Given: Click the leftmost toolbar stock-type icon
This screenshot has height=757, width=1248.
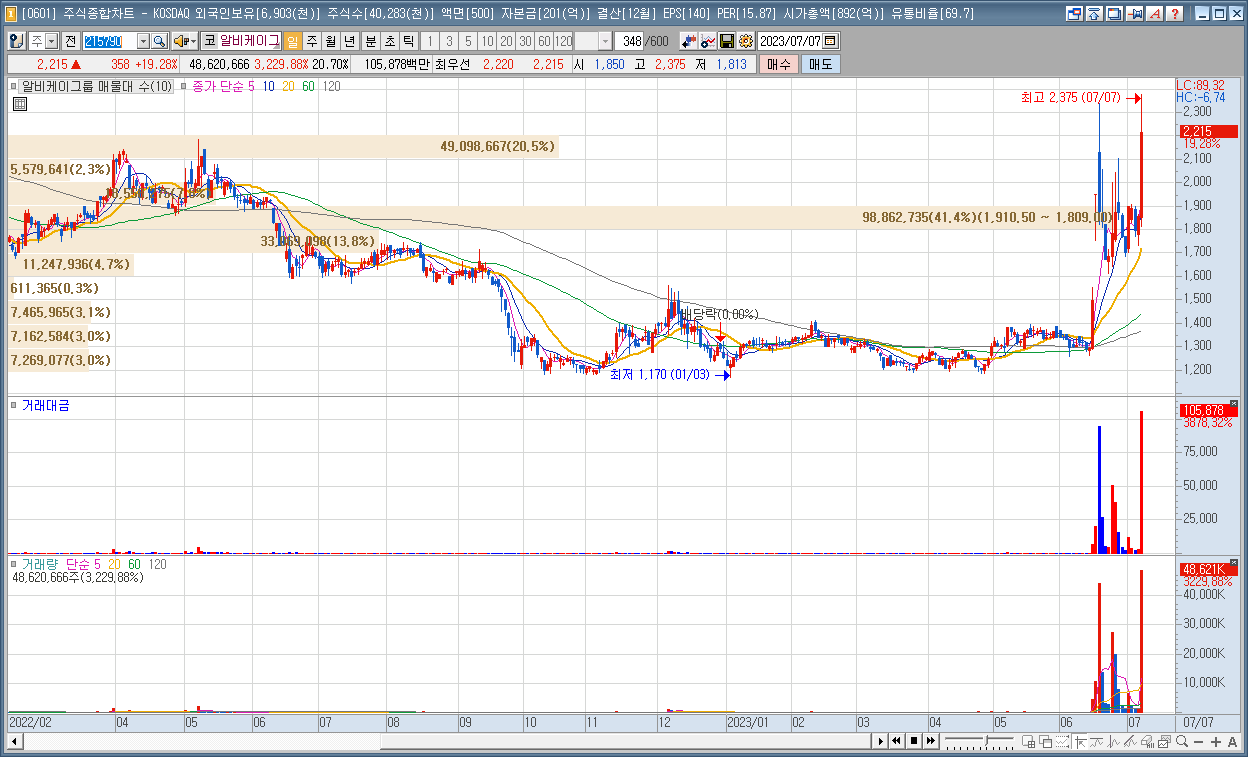Looking at the screenshot, I should tap(17, 41).
